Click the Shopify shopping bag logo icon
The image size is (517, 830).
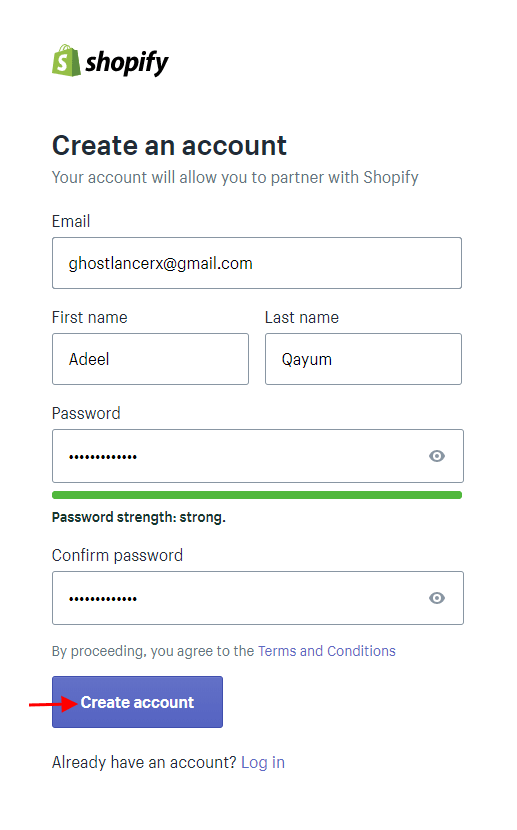tap(66, 60)
